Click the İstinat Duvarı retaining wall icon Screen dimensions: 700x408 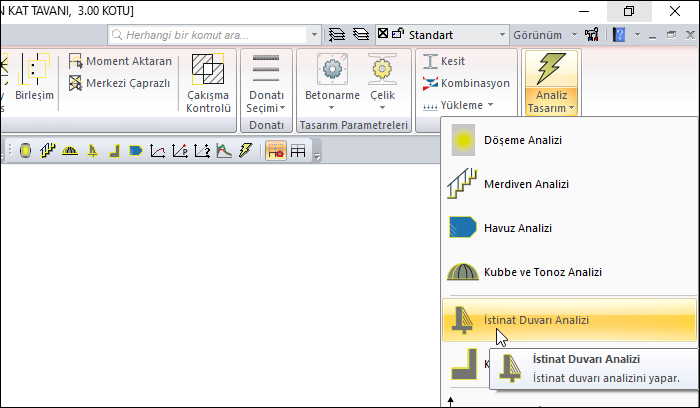point(462,320)
